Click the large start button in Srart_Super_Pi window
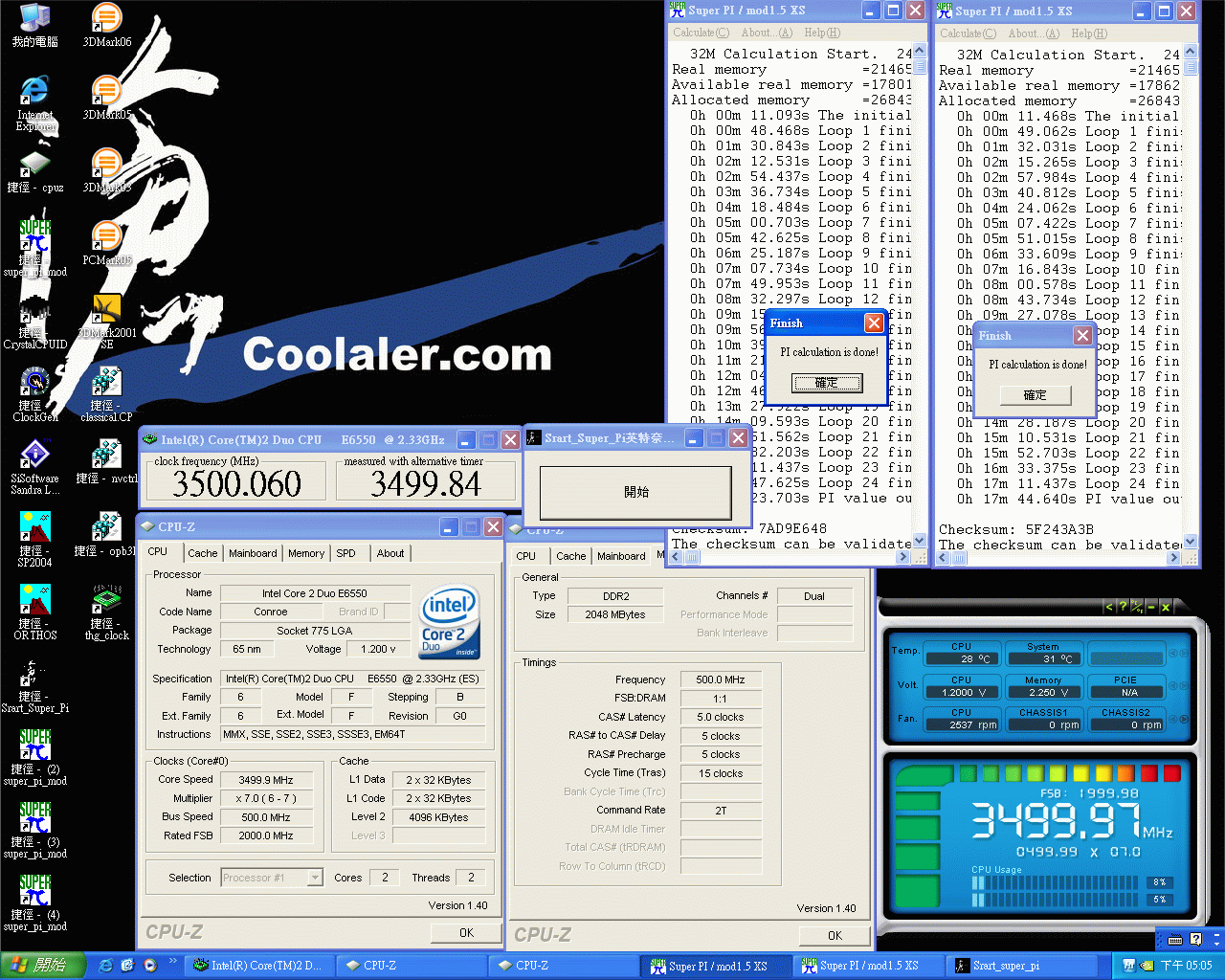 636,492
